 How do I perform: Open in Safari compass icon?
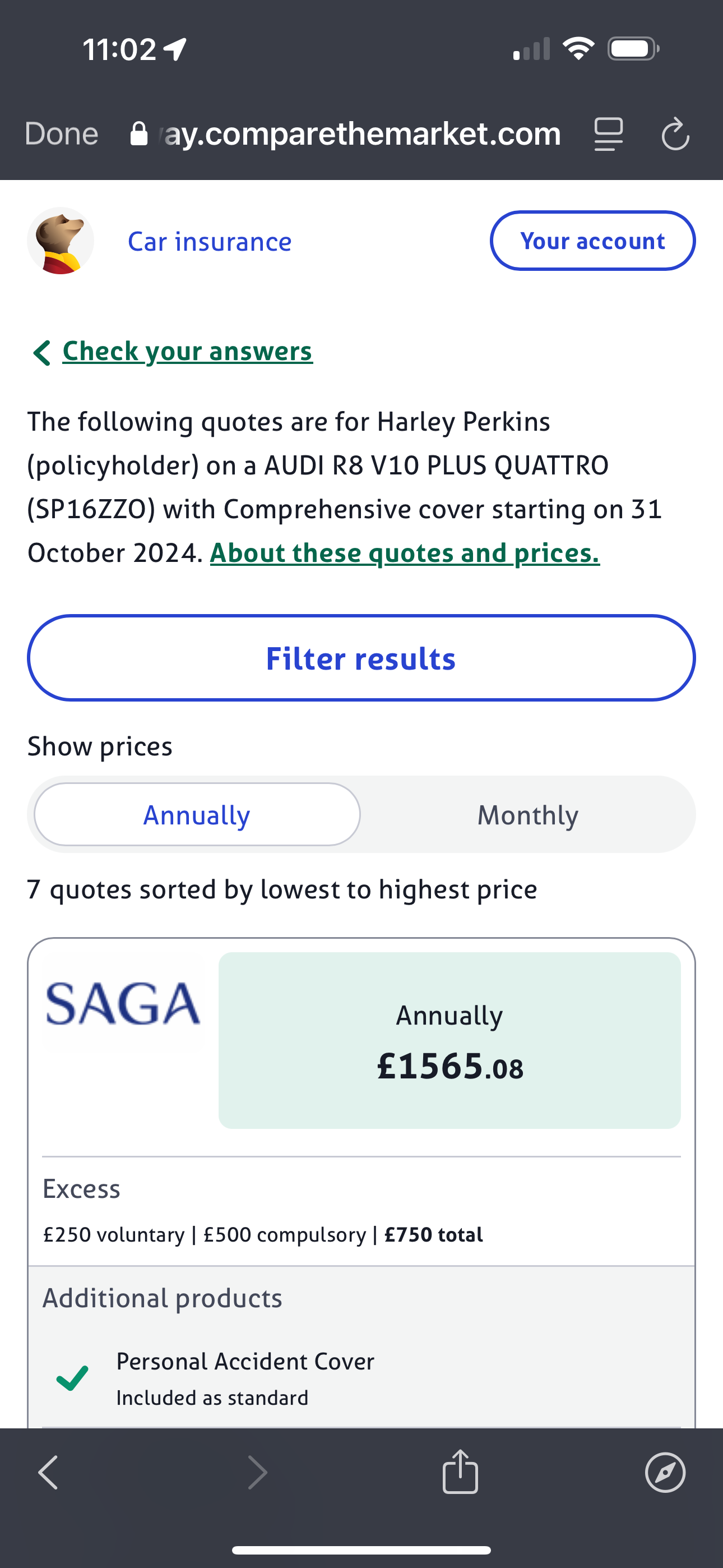coord(665,1473)
